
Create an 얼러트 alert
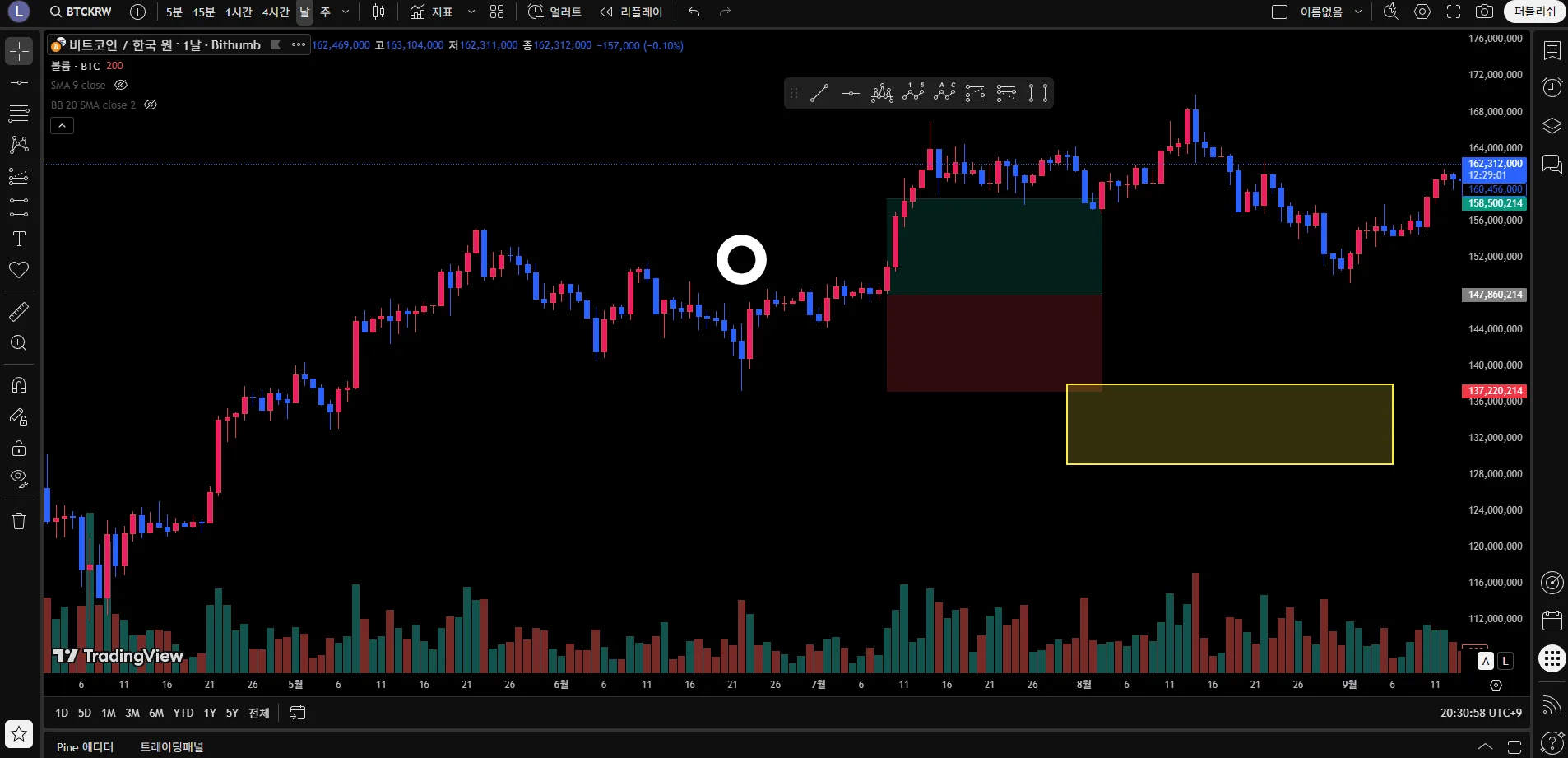(x=554, y=12)
